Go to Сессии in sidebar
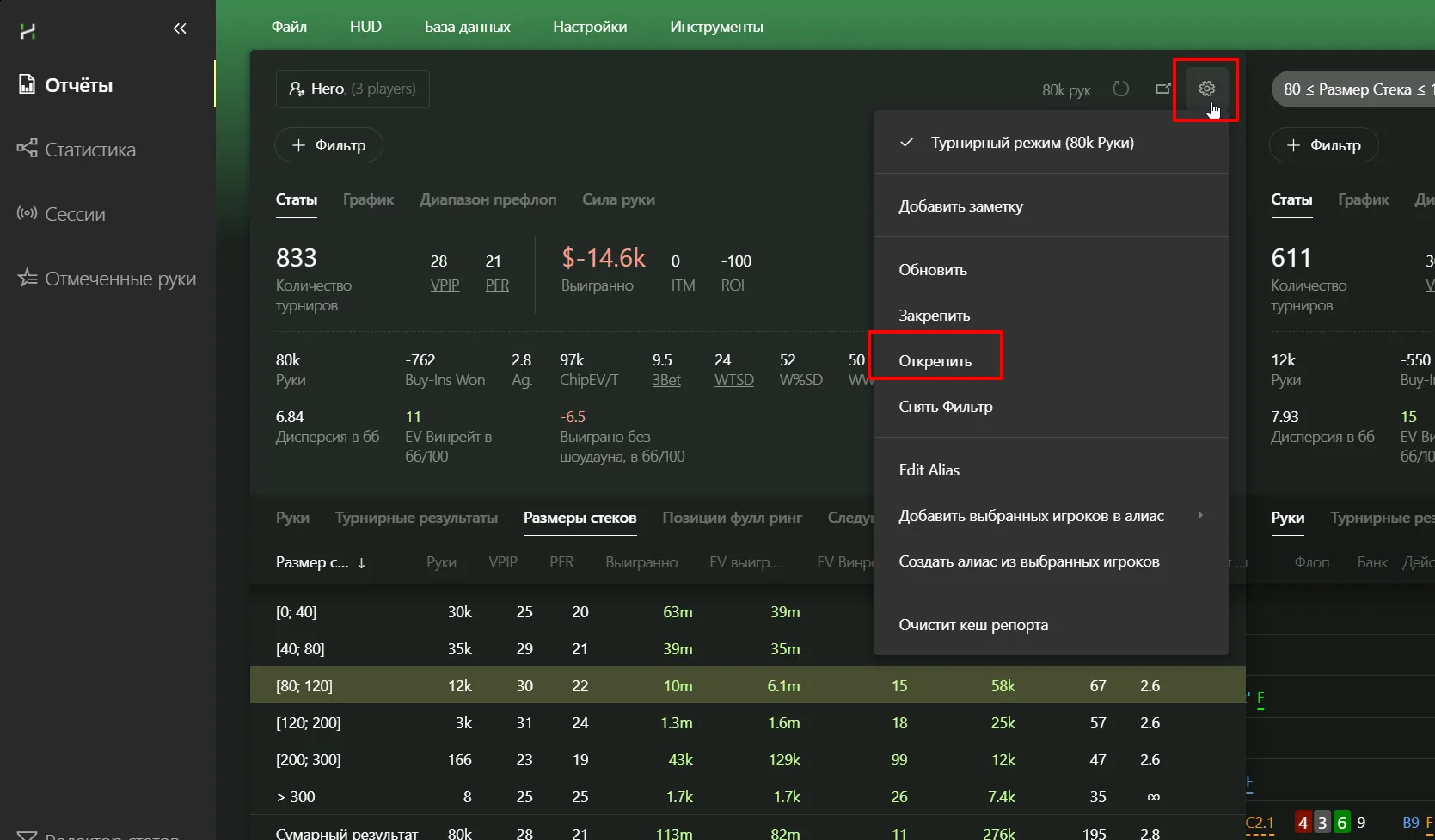 click(75, 214)
